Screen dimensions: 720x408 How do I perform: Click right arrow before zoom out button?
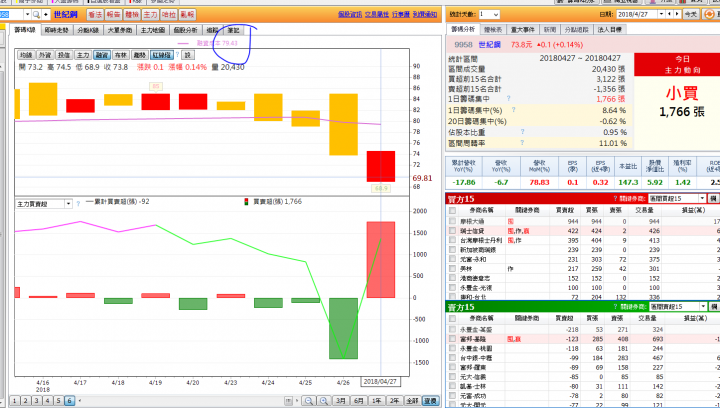[297, 401]
